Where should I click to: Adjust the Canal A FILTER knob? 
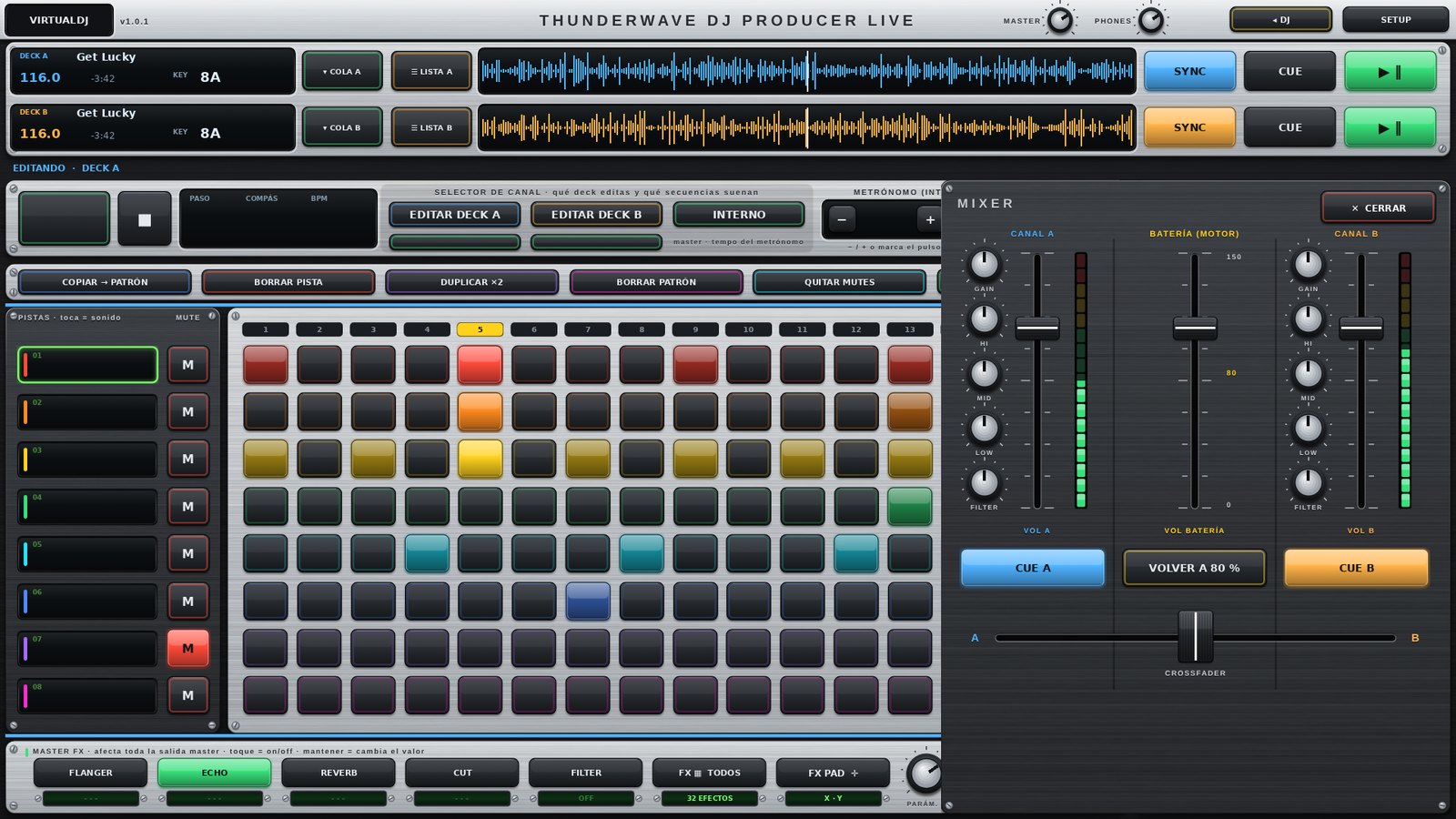(984, 482)
